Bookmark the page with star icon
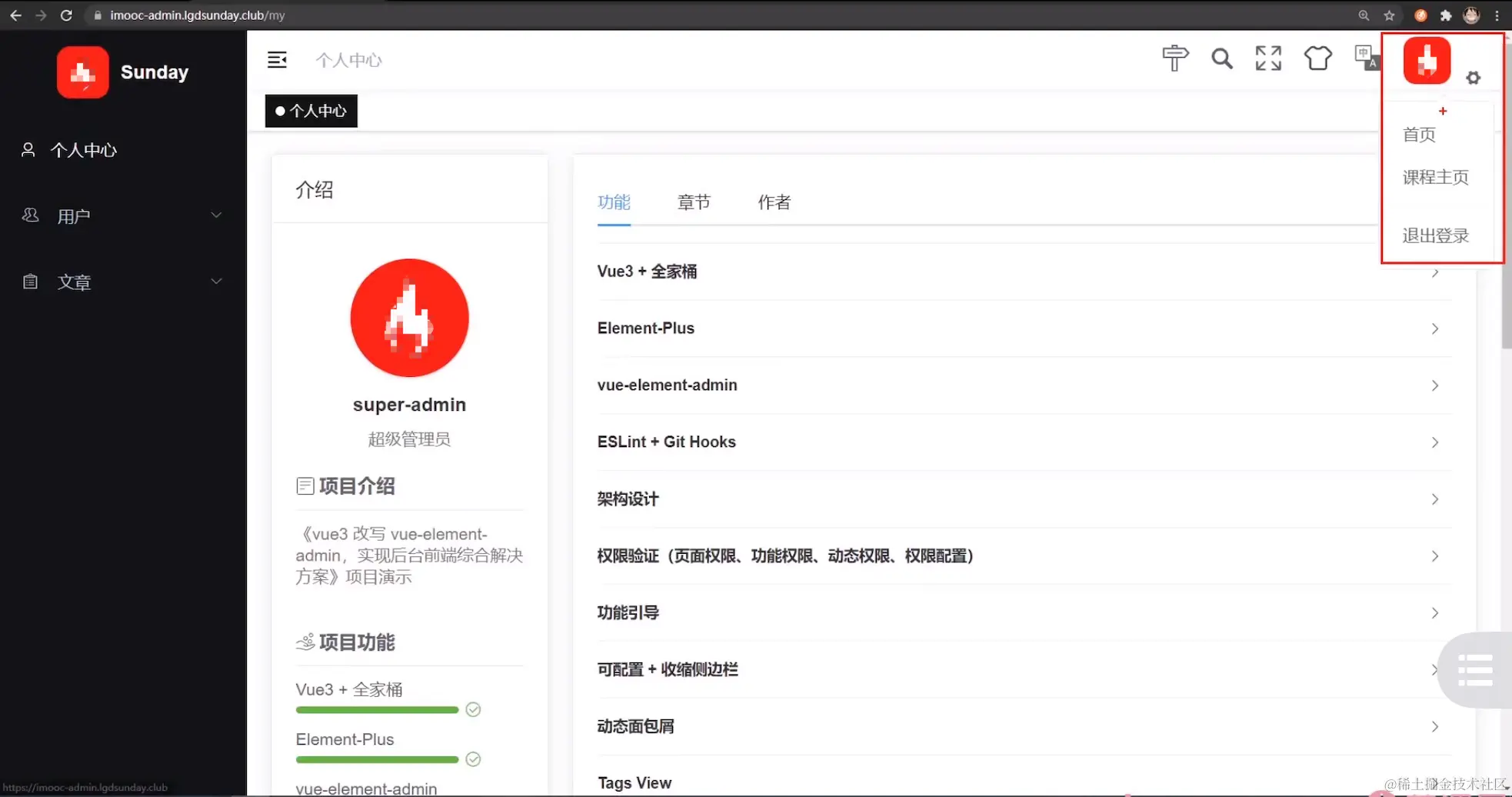1512x797 pixels. coord(1389,15)
